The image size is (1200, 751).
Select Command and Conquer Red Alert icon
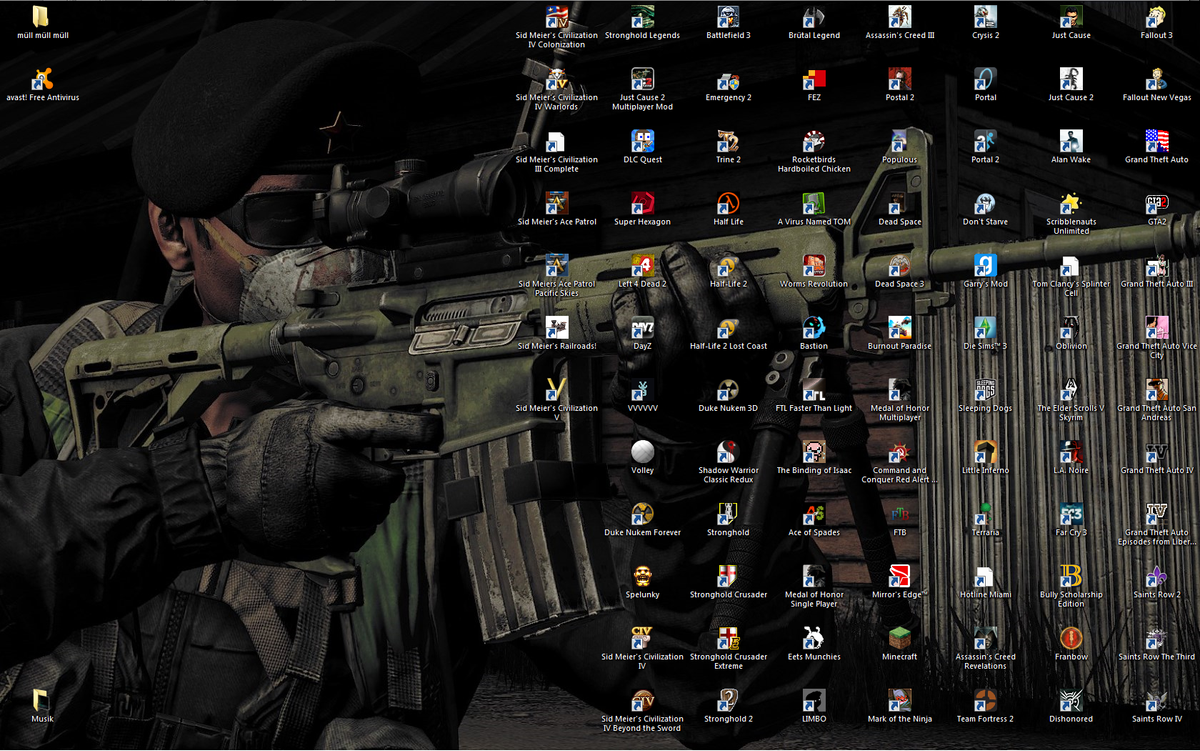[x=900, y=451]
